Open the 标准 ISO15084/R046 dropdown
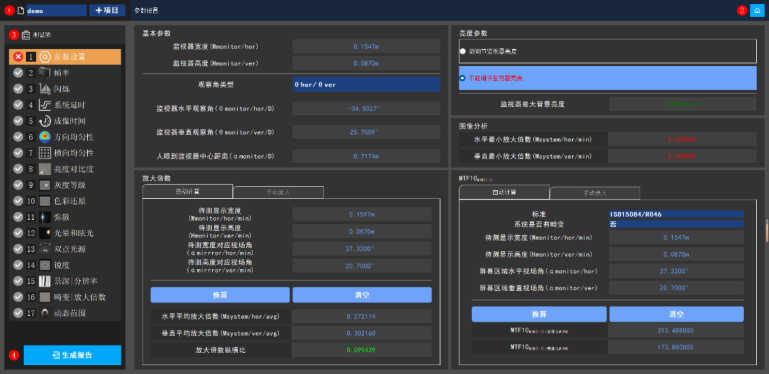The height and width of the screenshot is (374, 769). pyautogui.click(x=676, y=214)
